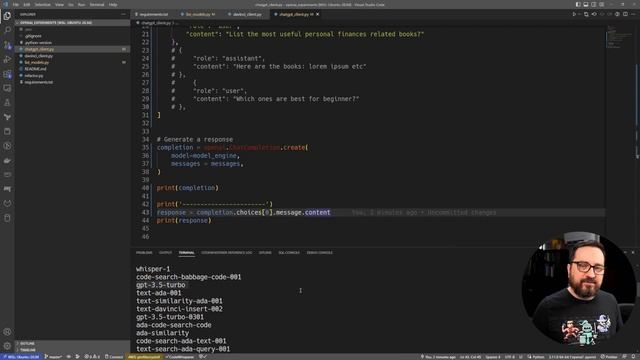Run Python file with the play icon
The height and width of the screenshot is (360, 640).
(574, 14)
